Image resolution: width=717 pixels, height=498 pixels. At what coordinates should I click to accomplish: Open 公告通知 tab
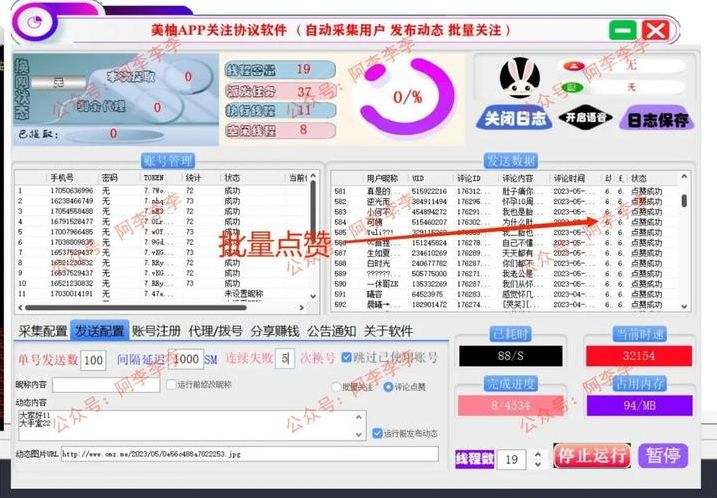click(x=332, y=331)
